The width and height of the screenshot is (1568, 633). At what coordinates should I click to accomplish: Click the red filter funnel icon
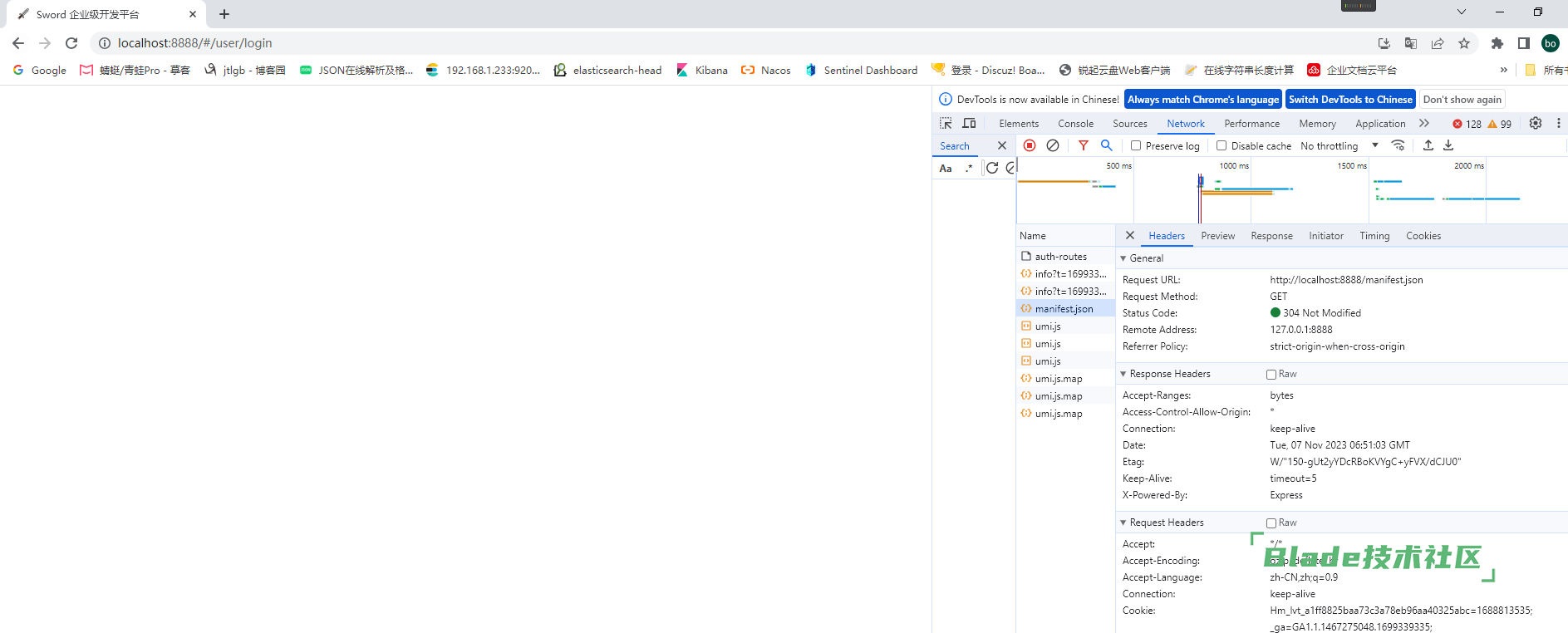pos(1084,145)
